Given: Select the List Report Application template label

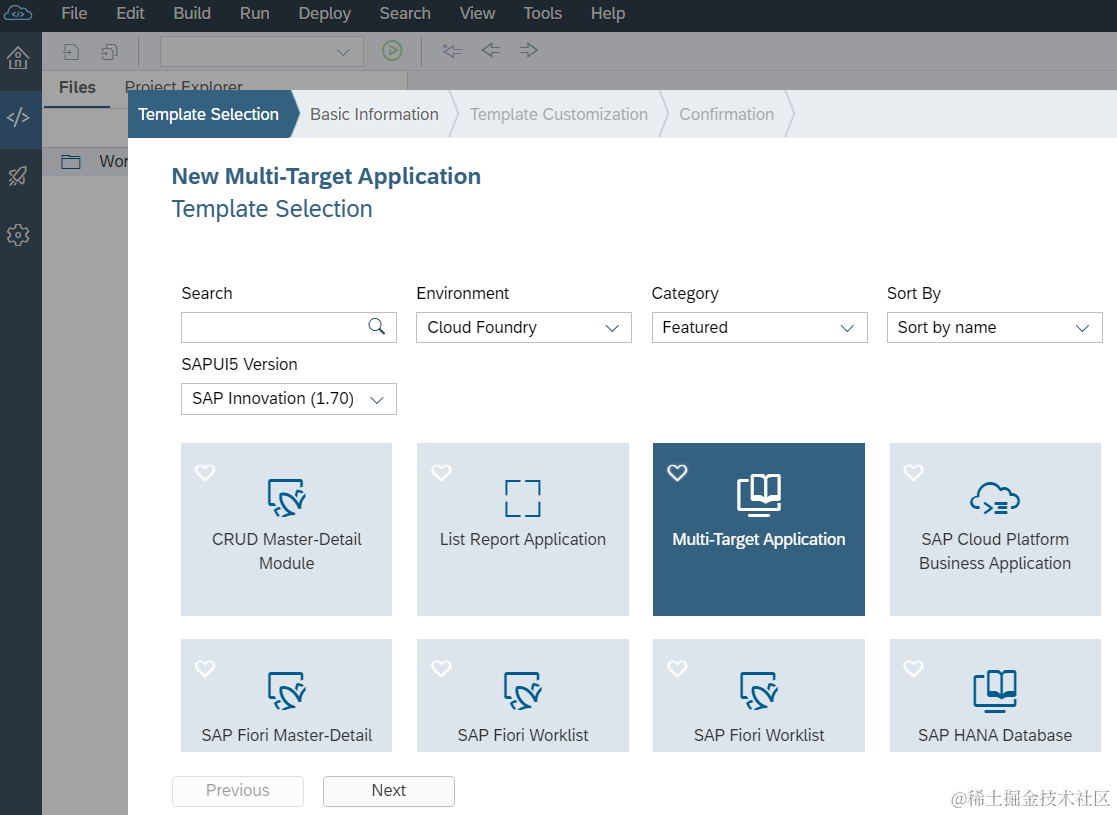Looking at the screenshot, I should (x=523, y=539).
